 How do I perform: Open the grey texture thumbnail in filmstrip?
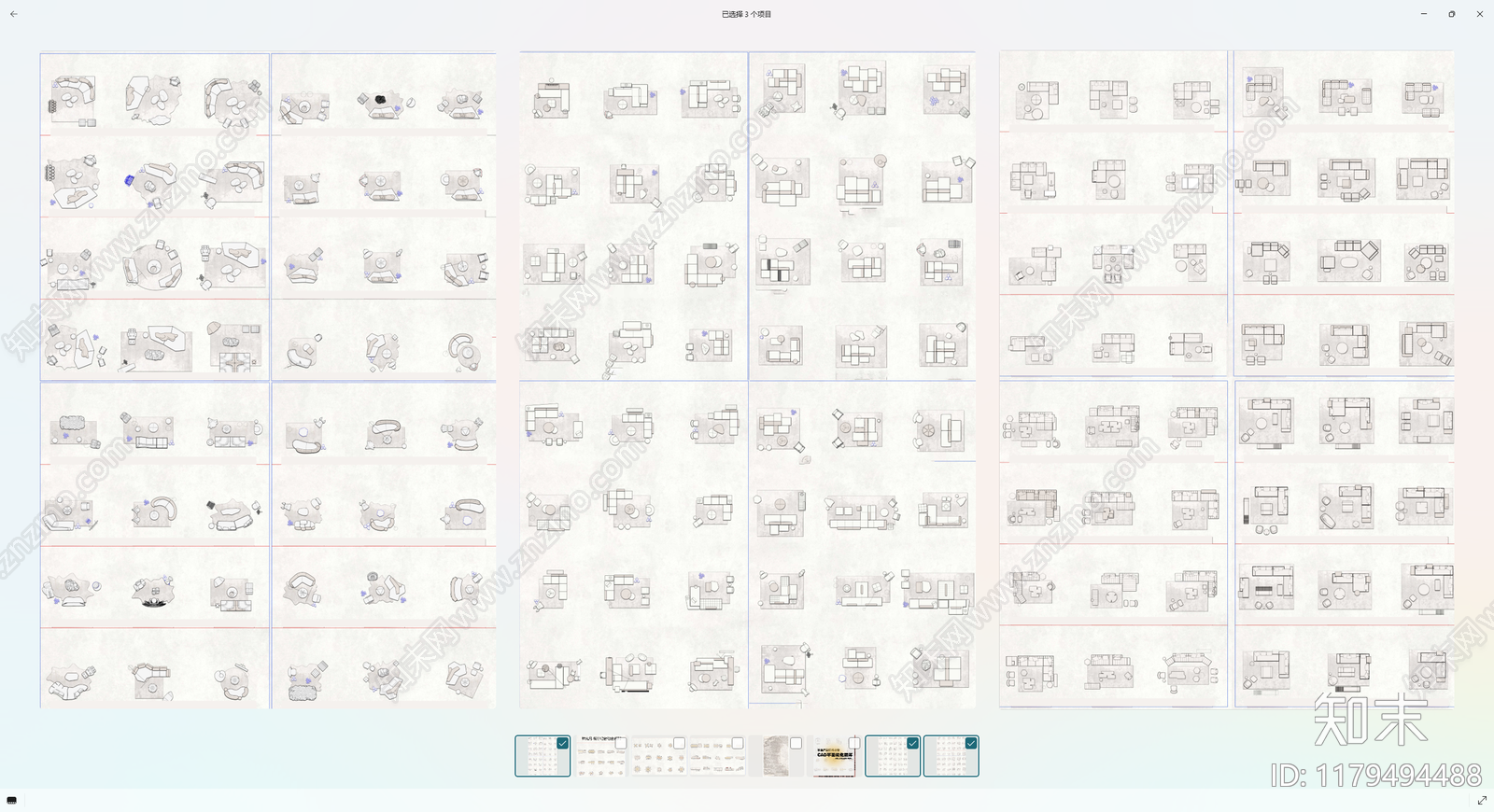pyautogui.click(x=776, y=756)
